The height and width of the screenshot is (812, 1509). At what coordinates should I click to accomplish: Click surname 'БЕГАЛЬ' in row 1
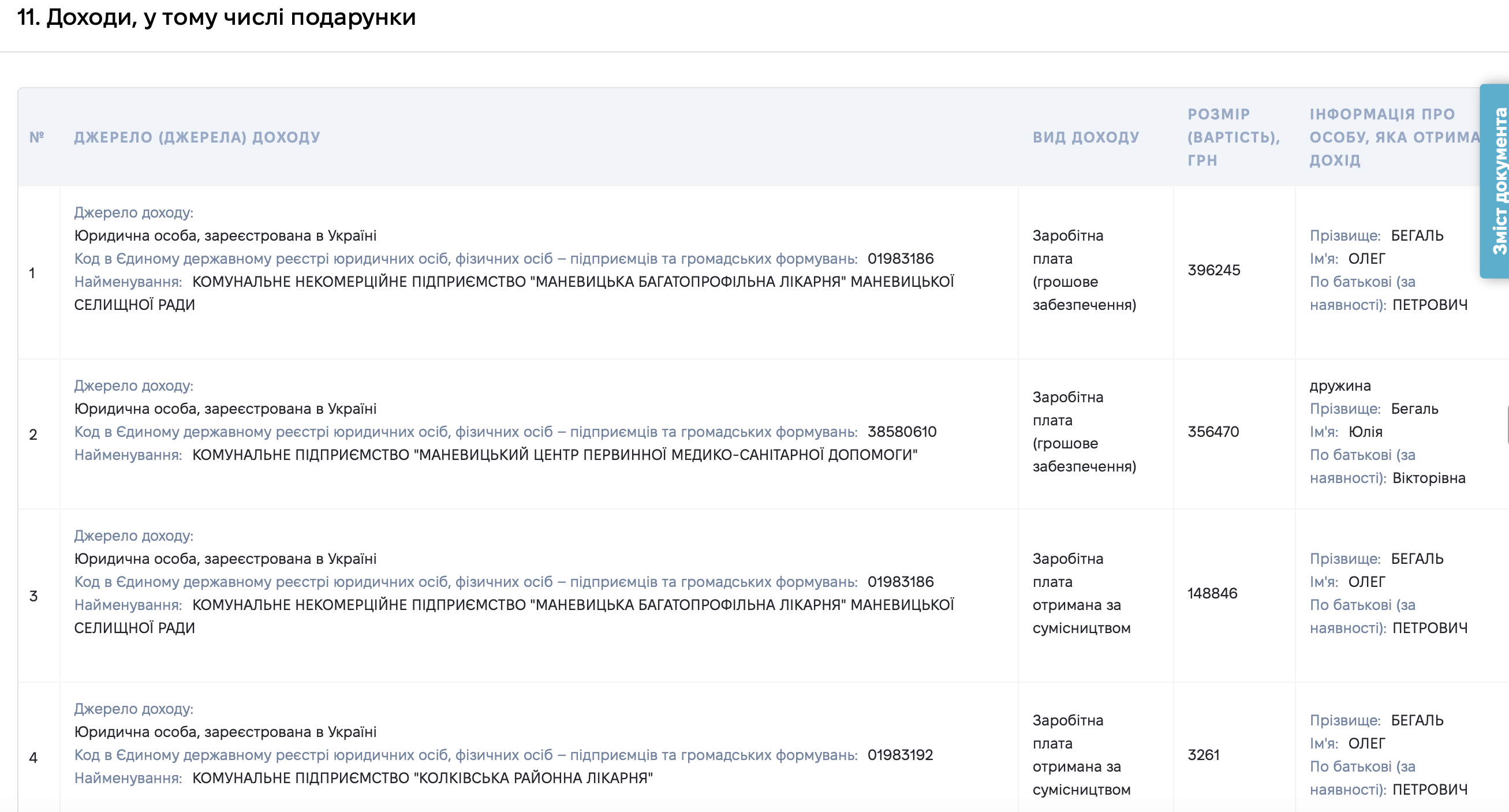(x=1417, y=235)
